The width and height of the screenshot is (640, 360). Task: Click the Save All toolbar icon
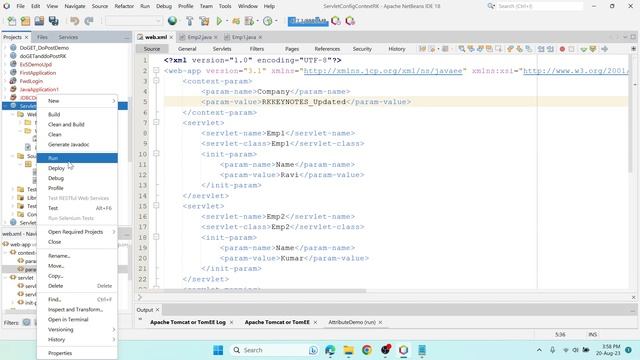point(53,21)
